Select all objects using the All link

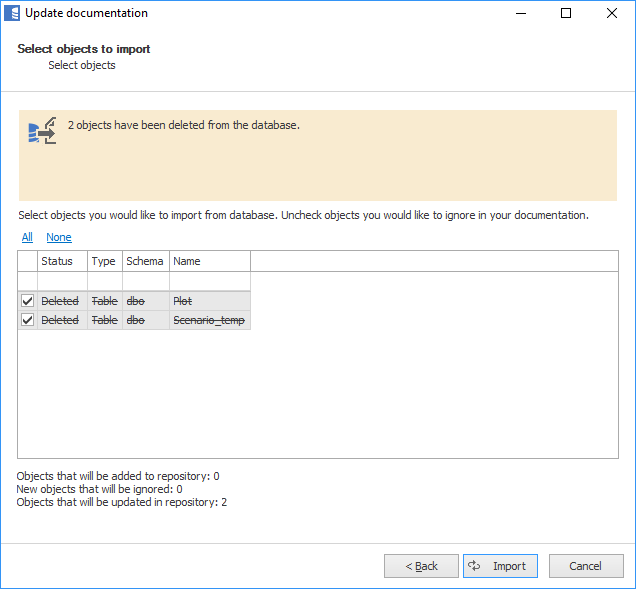point(27,237)
